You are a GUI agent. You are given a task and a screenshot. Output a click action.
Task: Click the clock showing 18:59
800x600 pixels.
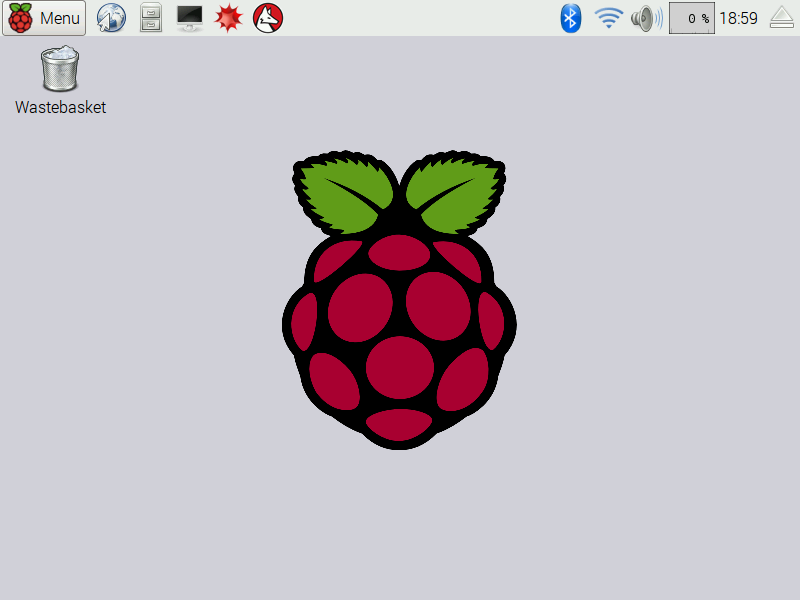click(x=738, y=18)
